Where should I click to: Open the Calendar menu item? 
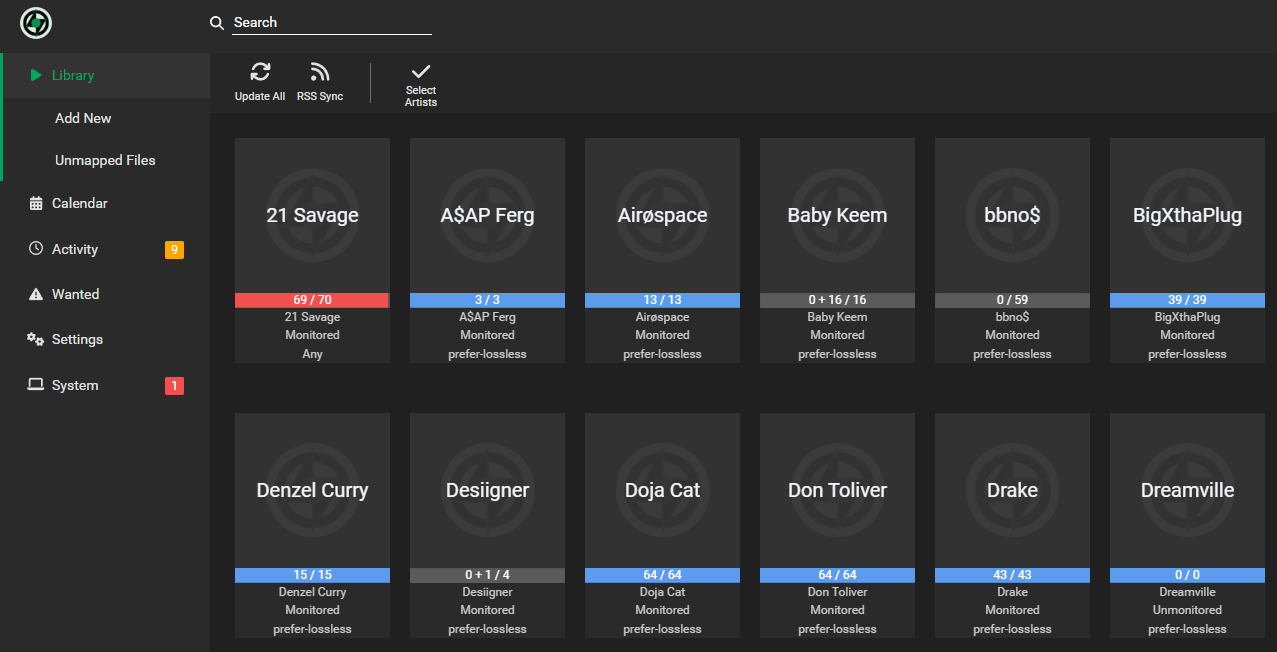coord(105,203)
